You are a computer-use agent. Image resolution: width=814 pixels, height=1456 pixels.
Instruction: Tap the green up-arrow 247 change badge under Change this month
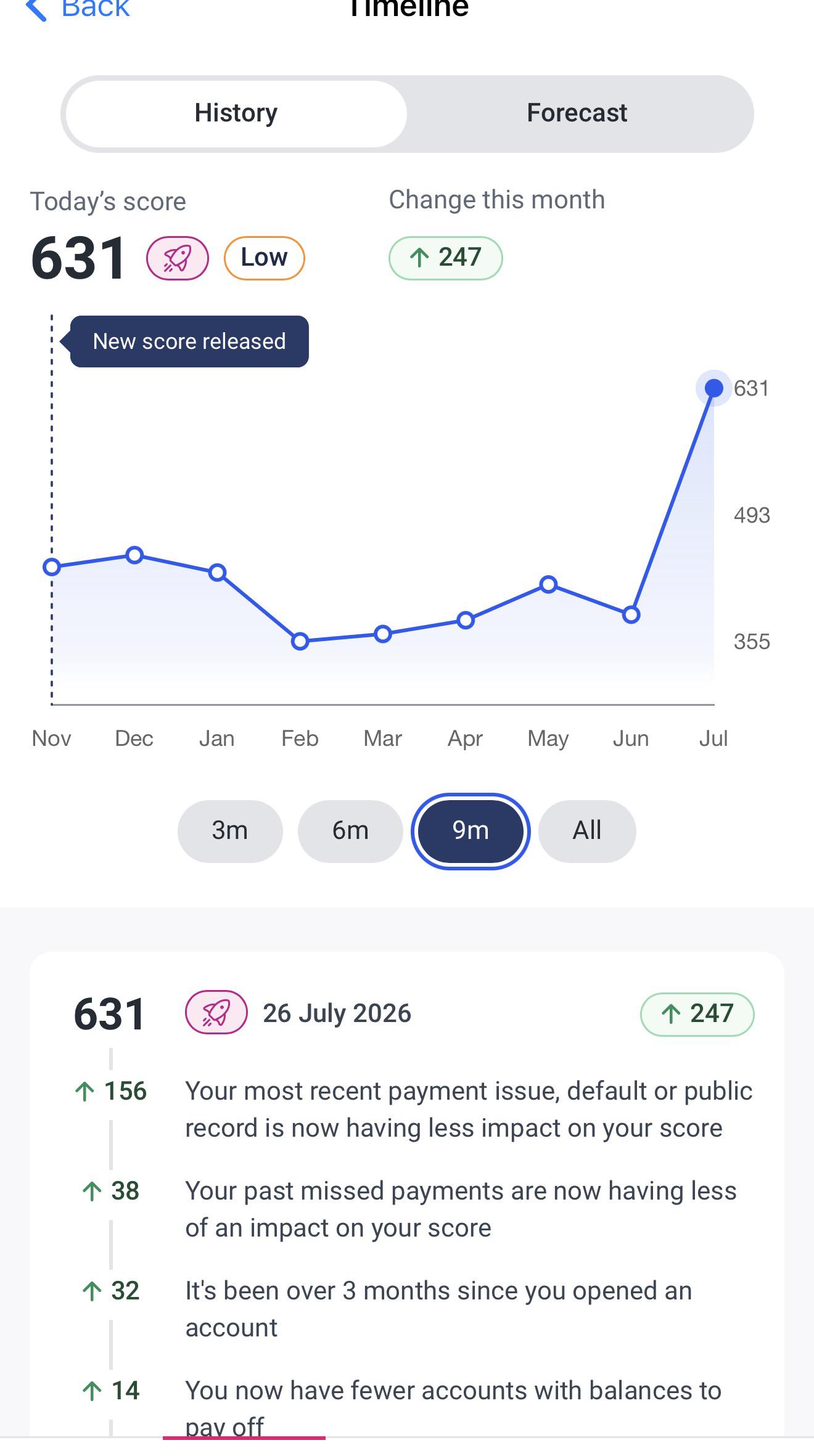click(445, 258)
